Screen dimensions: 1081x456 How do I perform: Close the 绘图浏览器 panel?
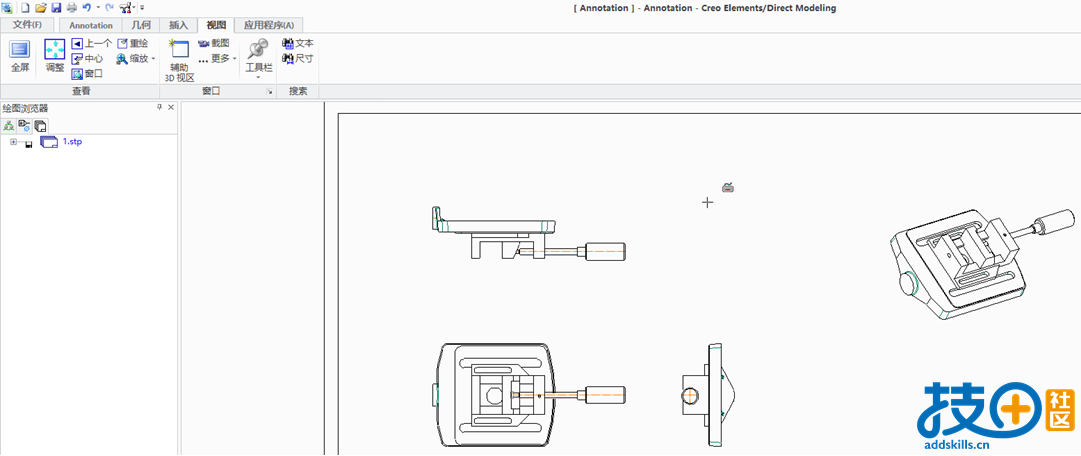(x=171, y=108)
